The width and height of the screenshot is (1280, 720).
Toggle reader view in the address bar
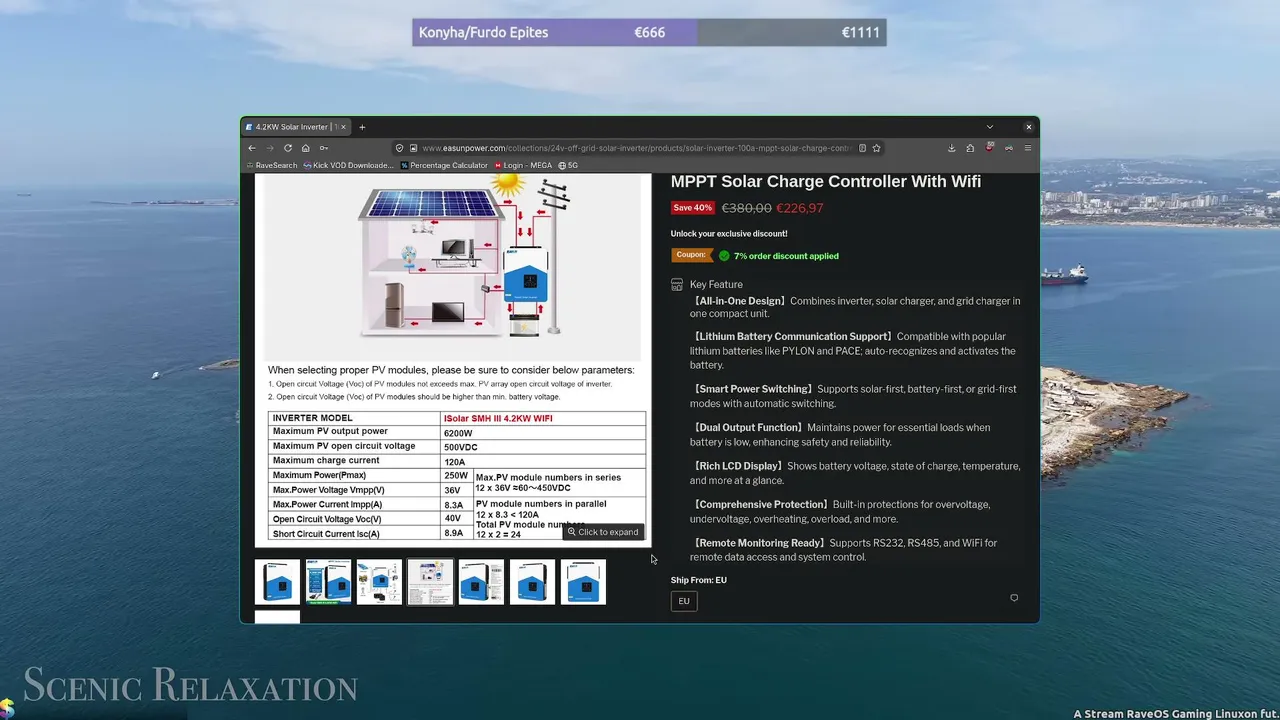[x=862, y=148]
